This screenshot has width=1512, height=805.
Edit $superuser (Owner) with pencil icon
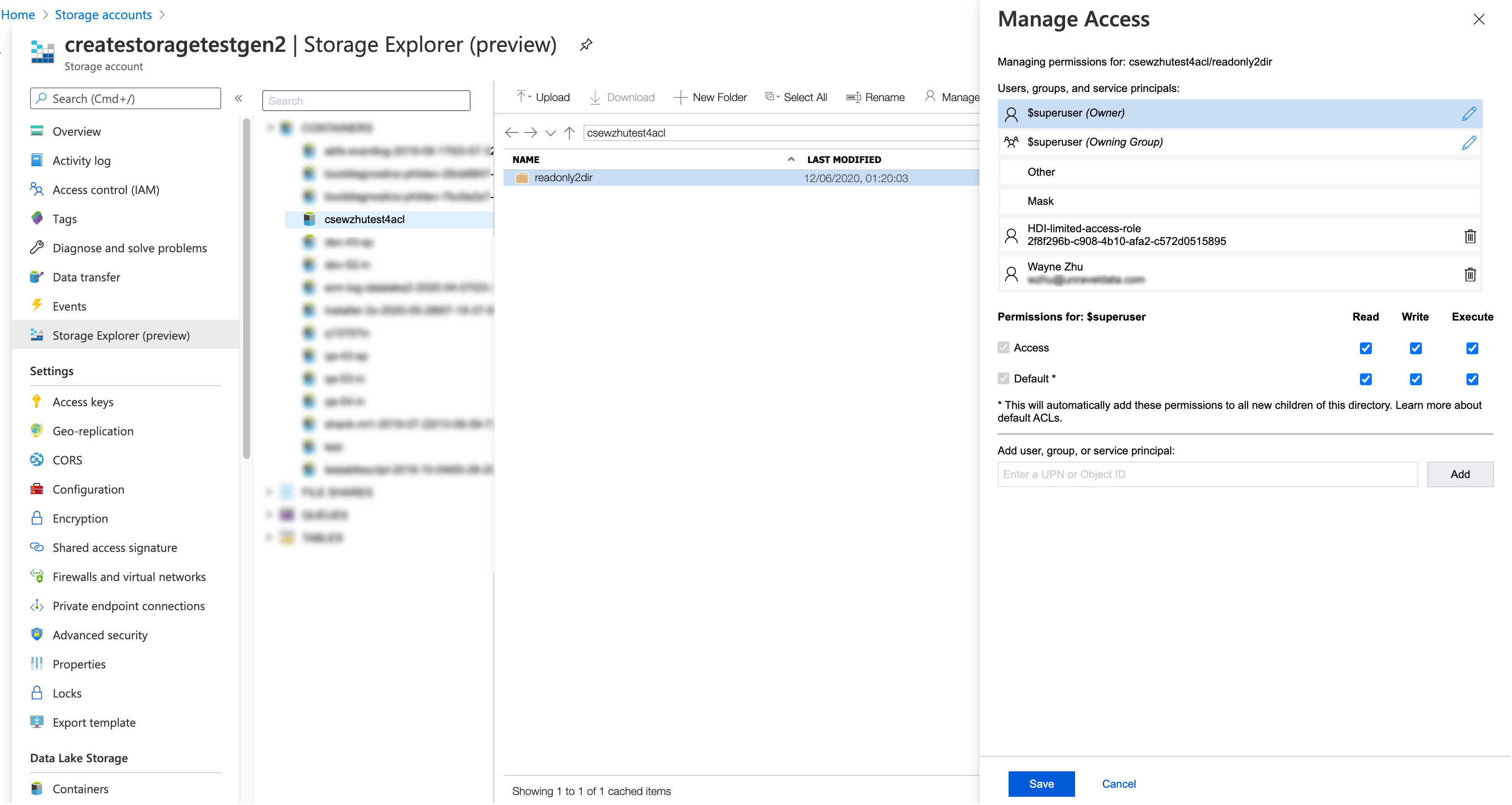[x=1469, y=113]
